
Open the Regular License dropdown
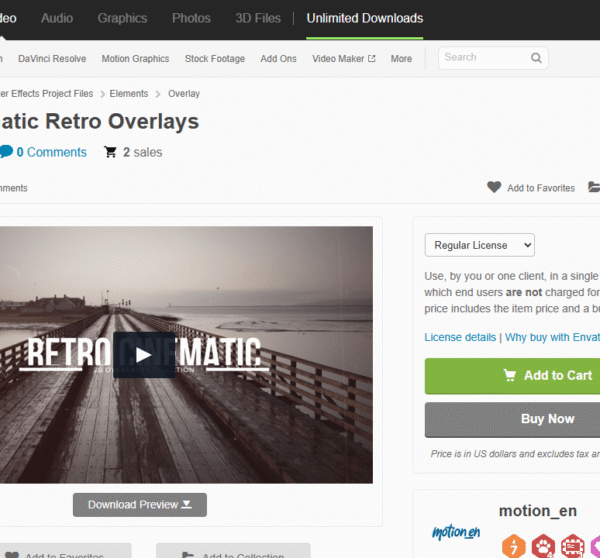tap(479, 245)
